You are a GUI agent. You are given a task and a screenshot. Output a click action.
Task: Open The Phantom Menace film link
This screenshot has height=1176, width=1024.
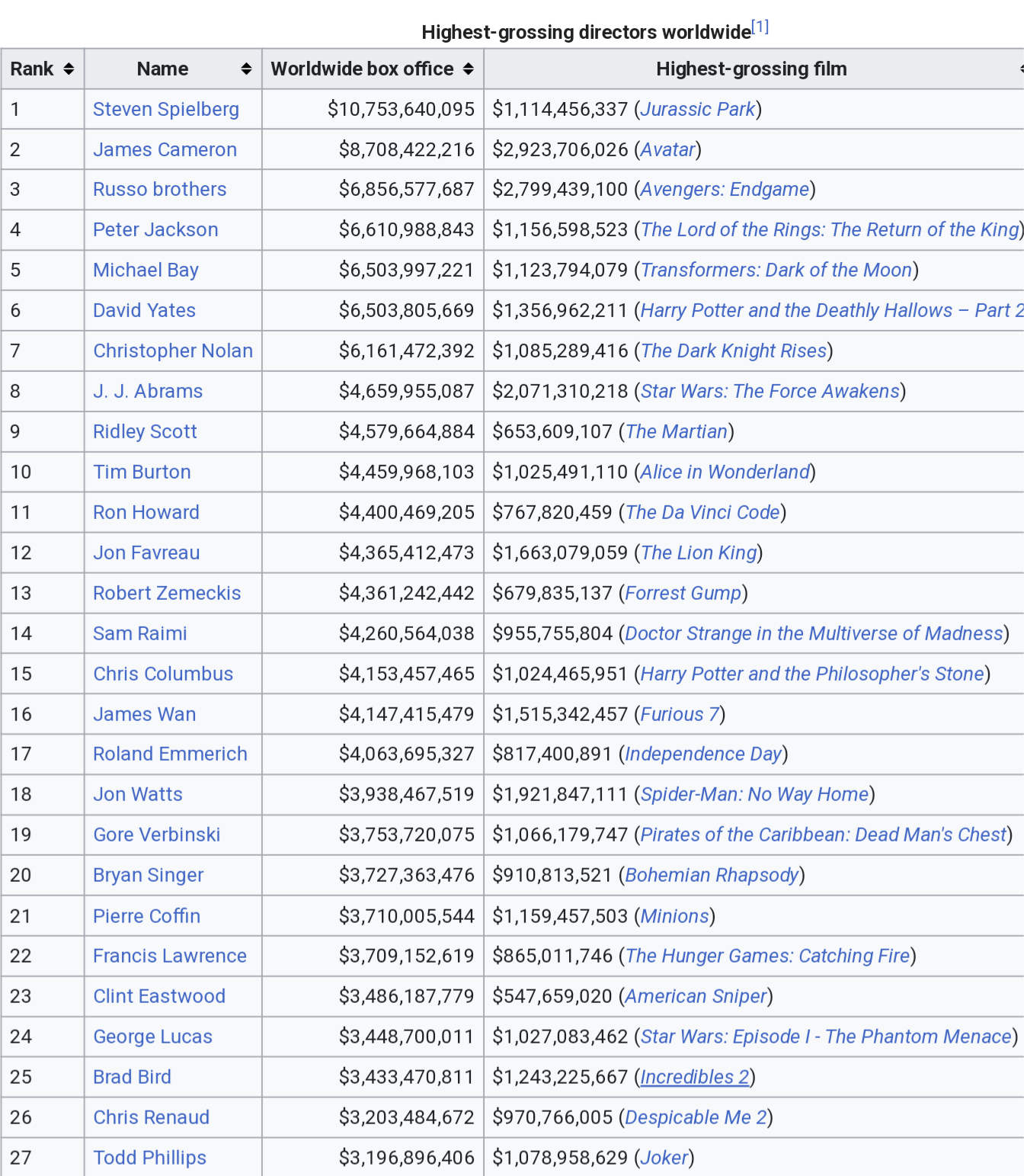coord(826,1037)
